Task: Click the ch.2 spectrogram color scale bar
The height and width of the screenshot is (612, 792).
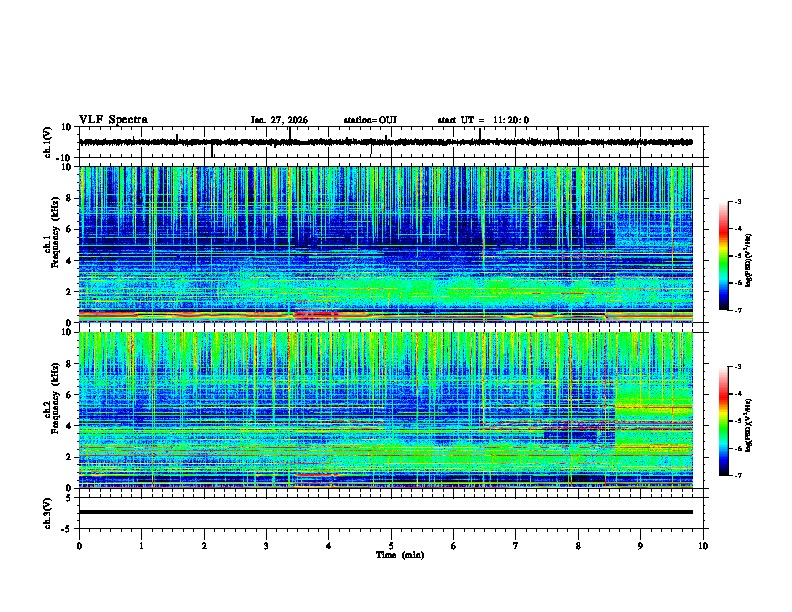Action: (723, 421)
